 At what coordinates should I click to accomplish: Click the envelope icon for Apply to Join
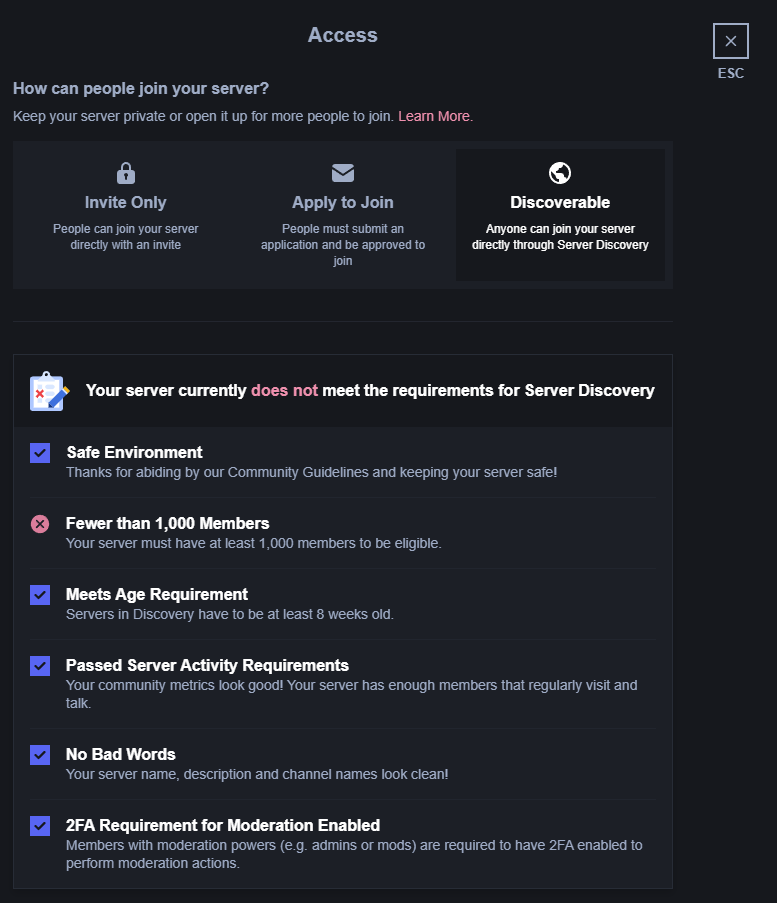pyautogui.click(x=343, y=173)
